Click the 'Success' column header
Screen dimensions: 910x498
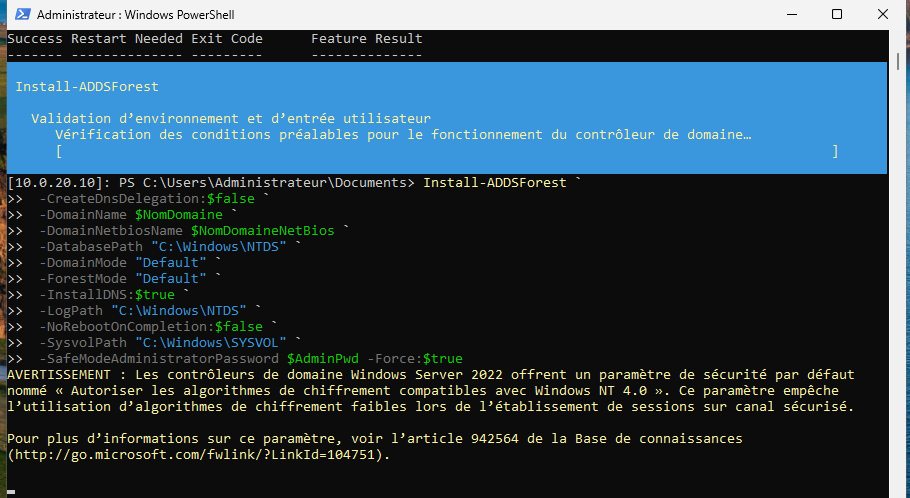35,39
